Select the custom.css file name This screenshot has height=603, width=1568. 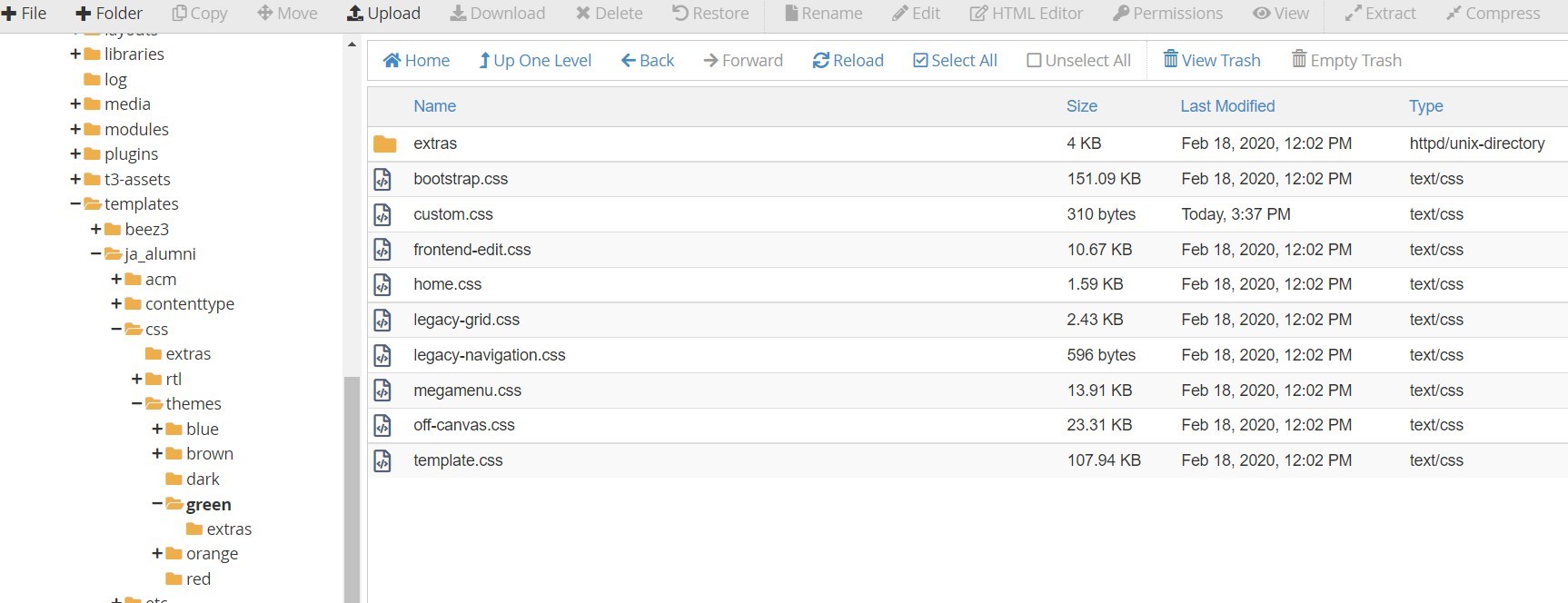coord(453,214)
